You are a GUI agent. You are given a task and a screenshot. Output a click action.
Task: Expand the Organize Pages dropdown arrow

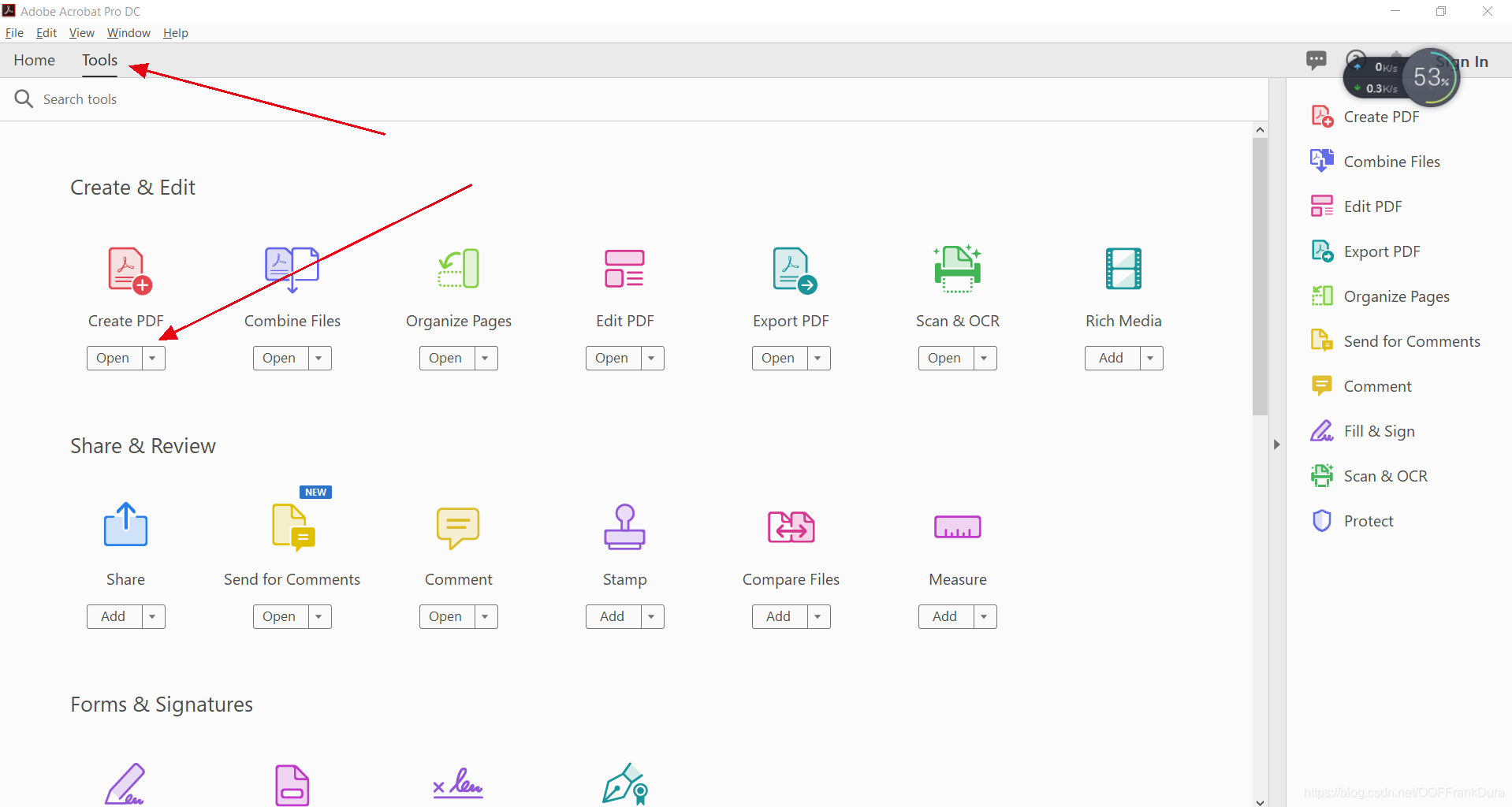pyautogui.click(x=486, y=358)
